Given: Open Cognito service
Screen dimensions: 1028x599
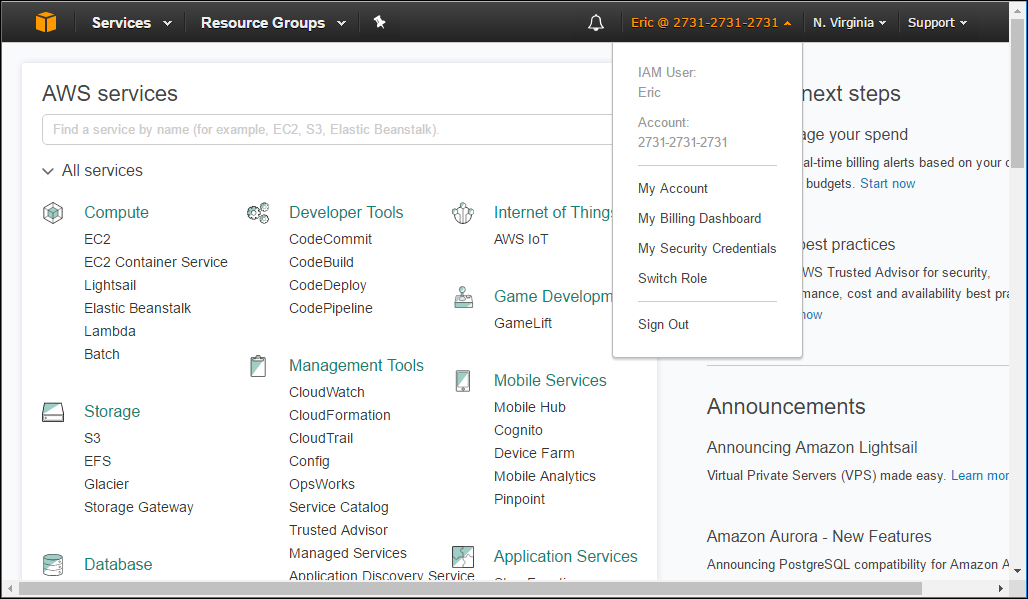Looking at the screenshot, I should [519, 430].
